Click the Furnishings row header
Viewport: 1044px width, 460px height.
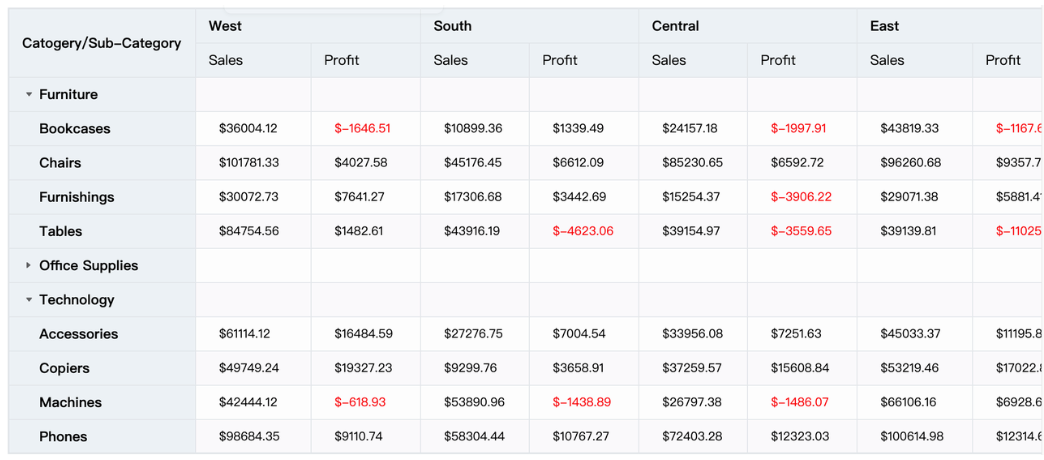(x=77, y=197)
